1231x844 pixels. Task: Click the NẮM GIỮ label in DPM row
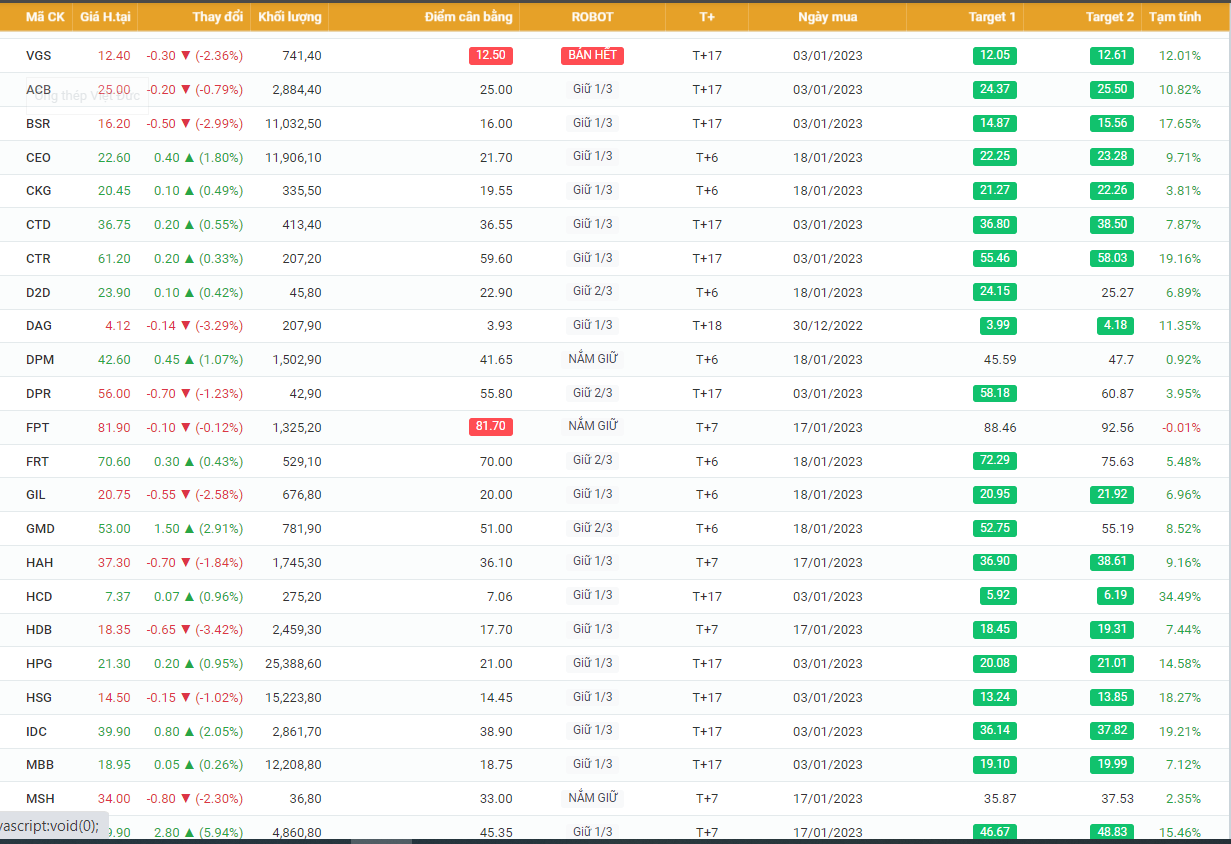pyautogui.click(x=593, y=359)
